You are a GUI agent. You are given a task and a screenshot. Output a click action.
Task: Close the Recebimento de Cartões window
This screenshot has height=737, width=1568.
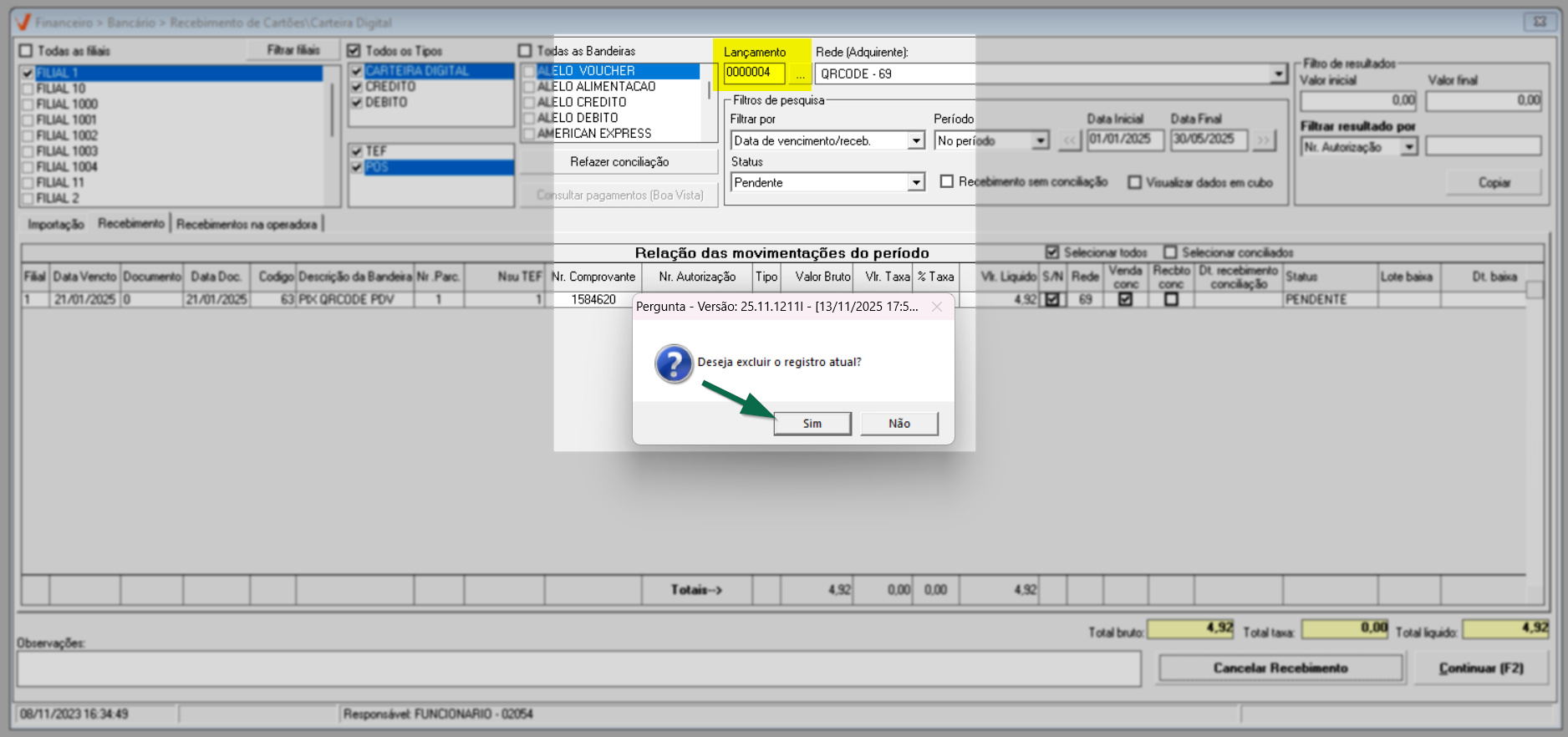pos(1540,22)
